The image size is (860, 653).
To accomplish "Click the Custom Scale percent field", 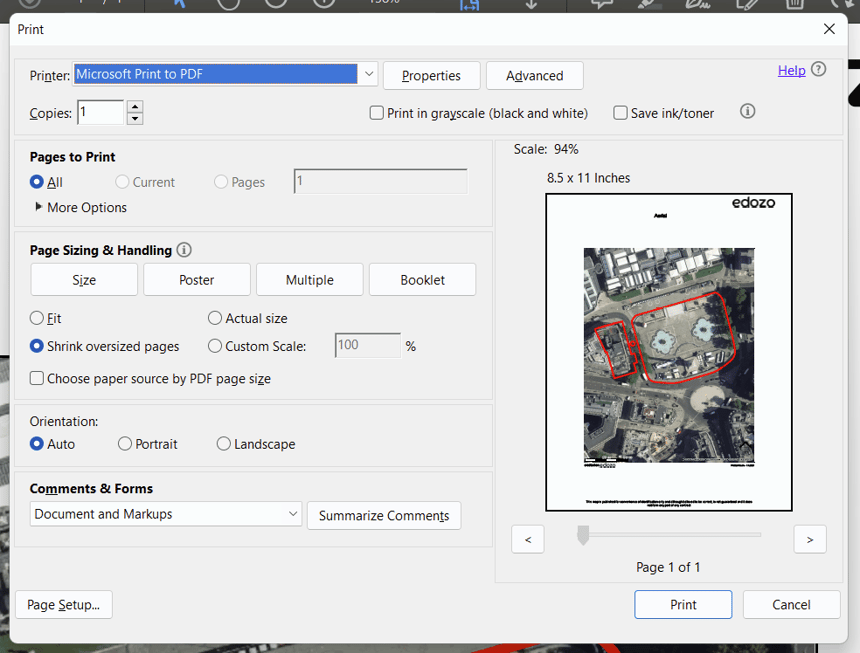I will (368, 345).
